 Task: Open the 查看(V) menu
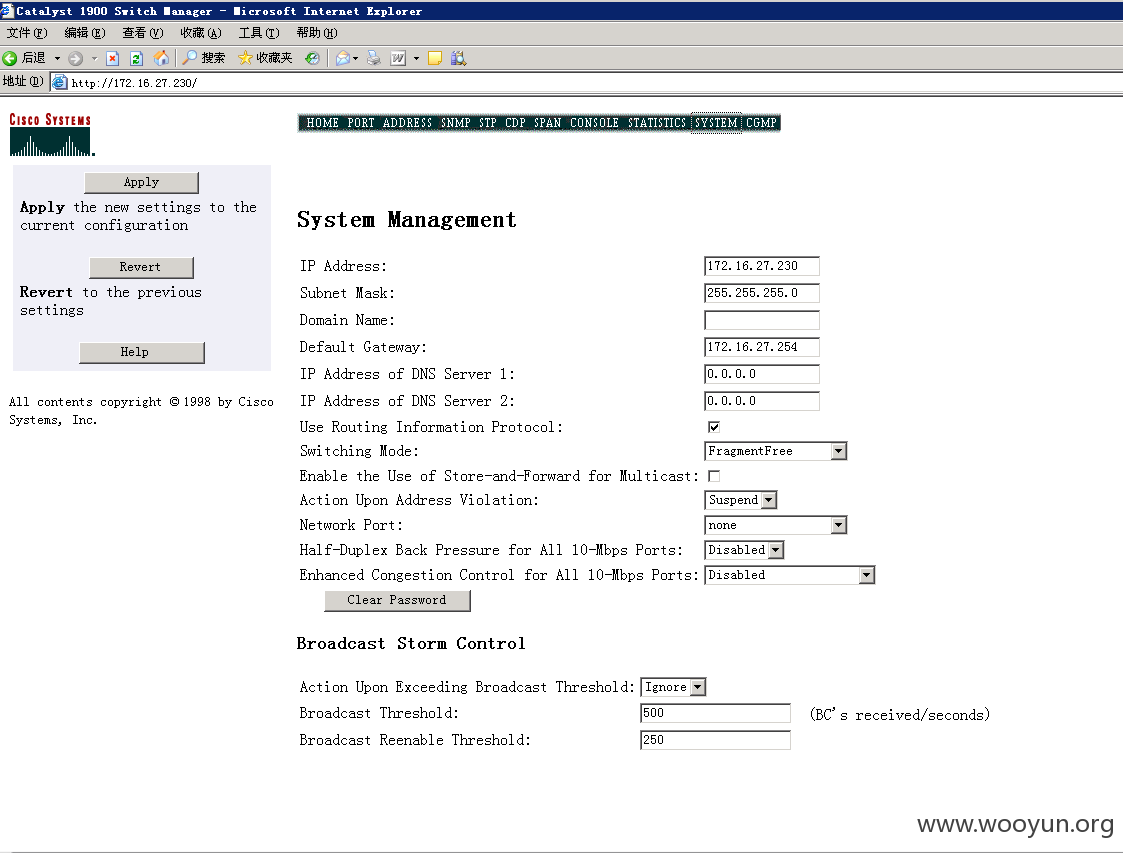pyautogui.click(x=143, y=33)
